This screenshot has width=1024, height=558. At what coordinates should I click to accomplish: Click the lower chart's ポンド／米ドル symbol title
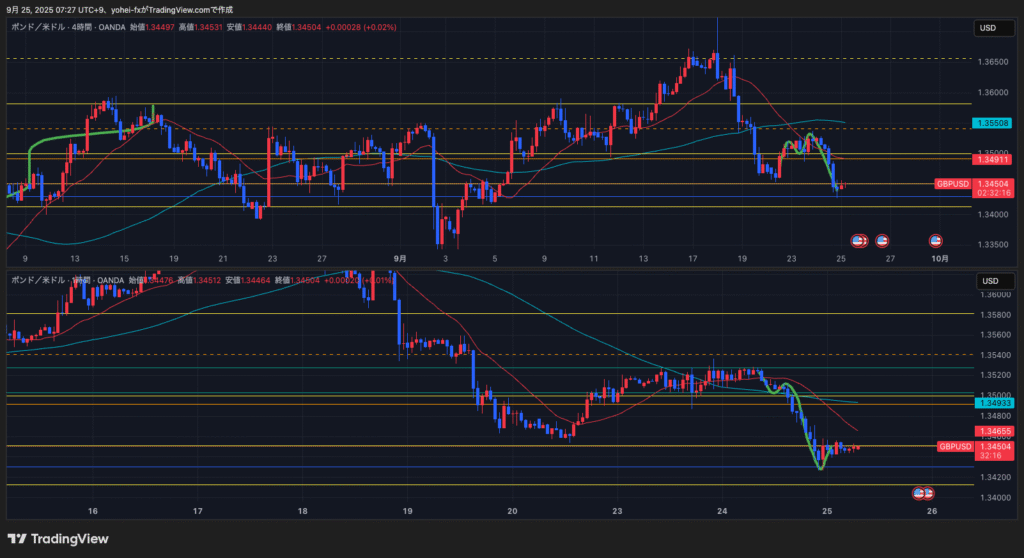point(40,281)
